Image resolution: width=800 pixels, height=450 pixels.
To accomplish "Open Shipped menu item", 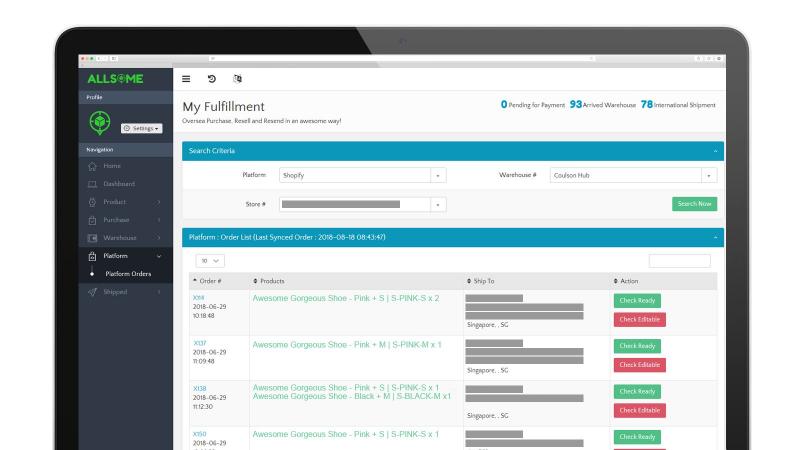I will (x=115, y=292).
